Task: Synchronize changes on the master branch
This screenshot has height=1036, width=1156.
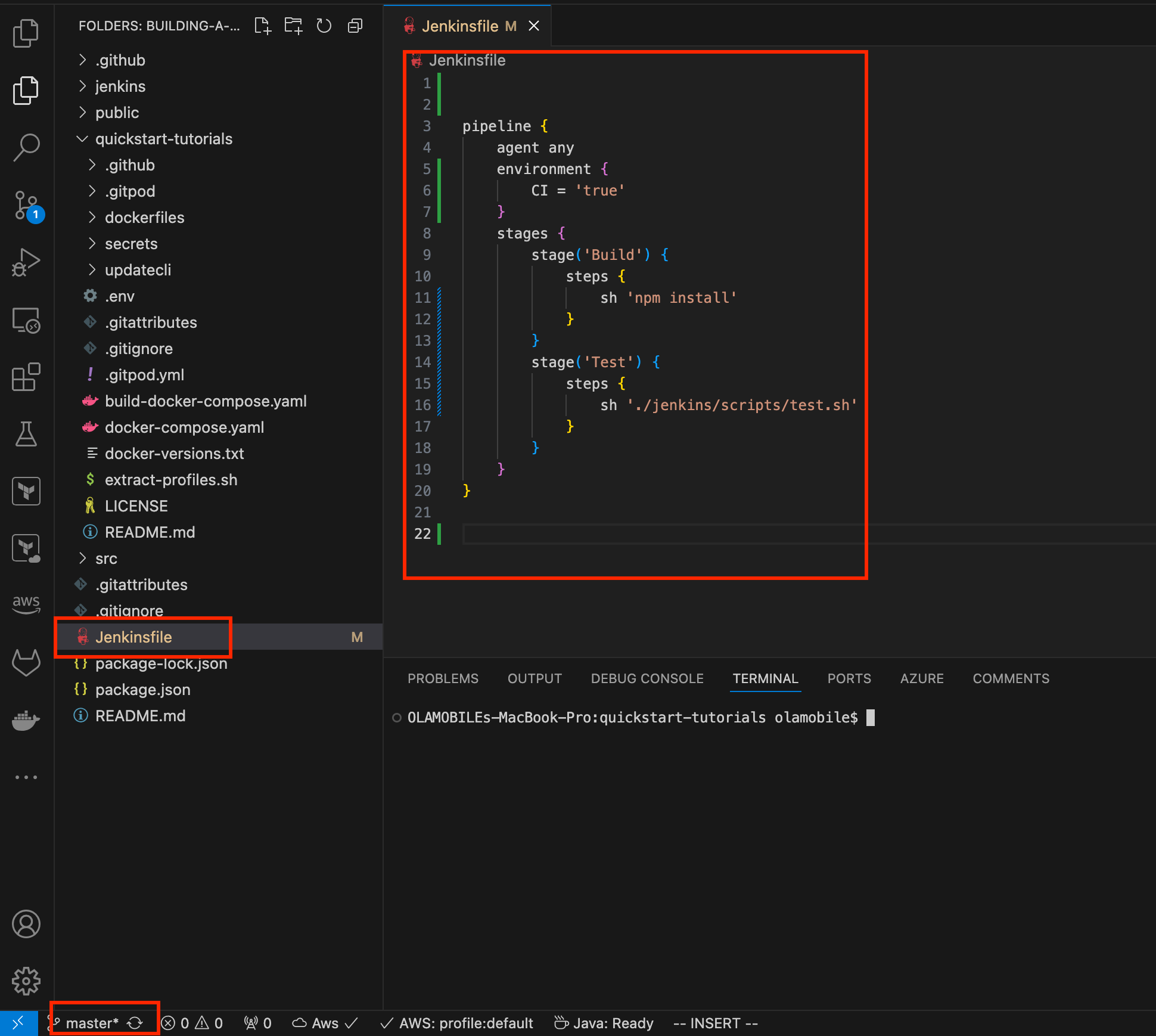Action: [x=135, y=1023]
